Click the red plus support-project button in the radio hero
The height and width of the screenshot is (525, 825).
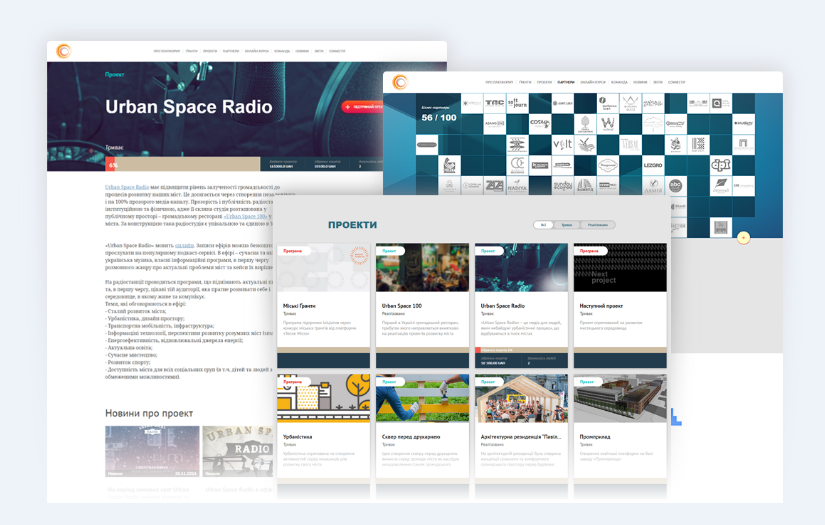coord(363,107)
